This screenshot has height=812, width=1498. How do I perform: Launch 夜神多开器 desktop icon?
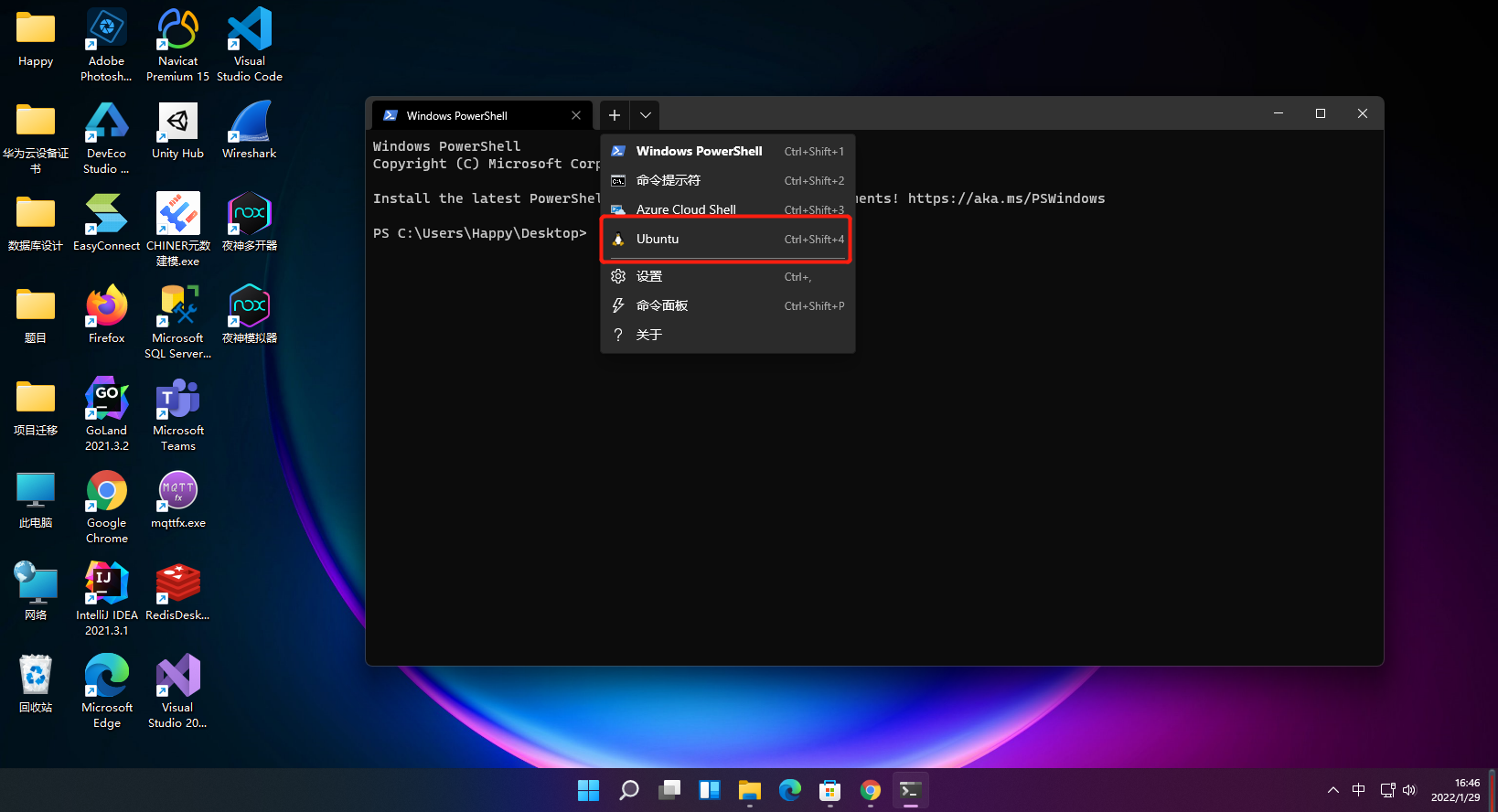250,222
